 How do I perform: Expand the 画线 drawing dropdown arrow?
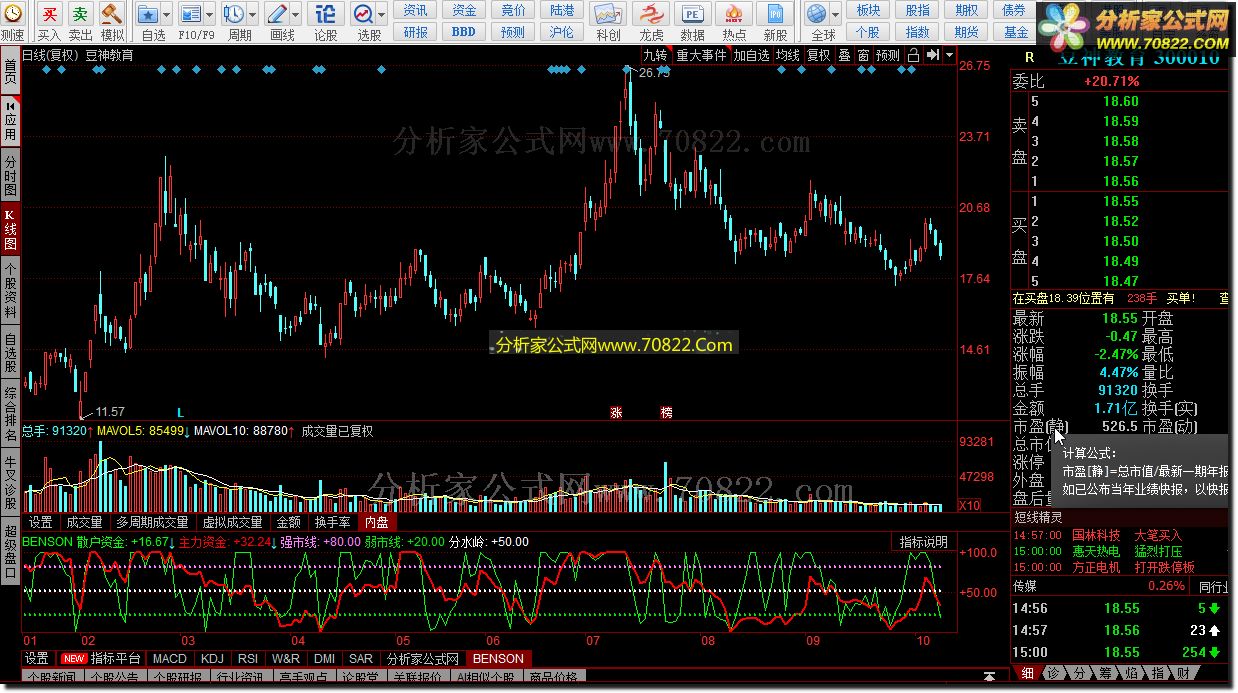[x=295, y=14]
